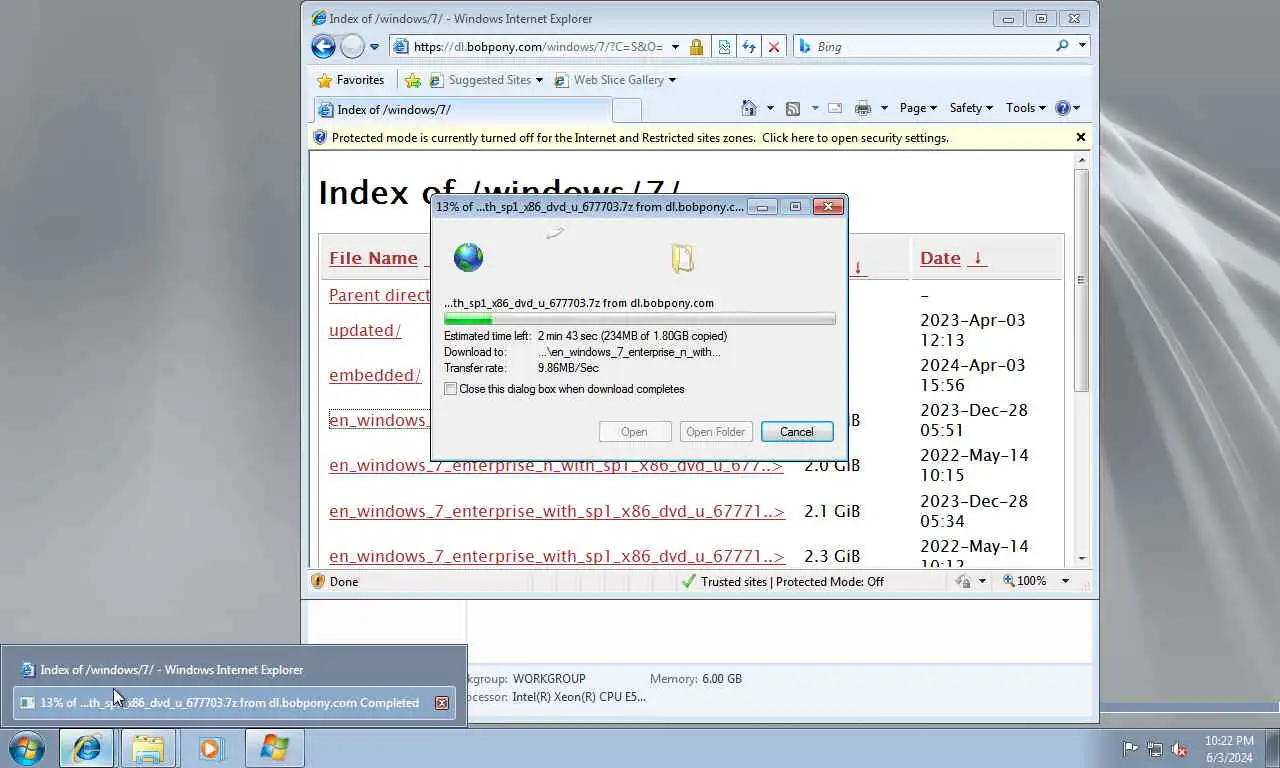Image resolution: width=1280 pixels, height=768 pixels.
Task: Click the folder icon in download dialog
Action: pyautogui.click(x=682, y=259)
